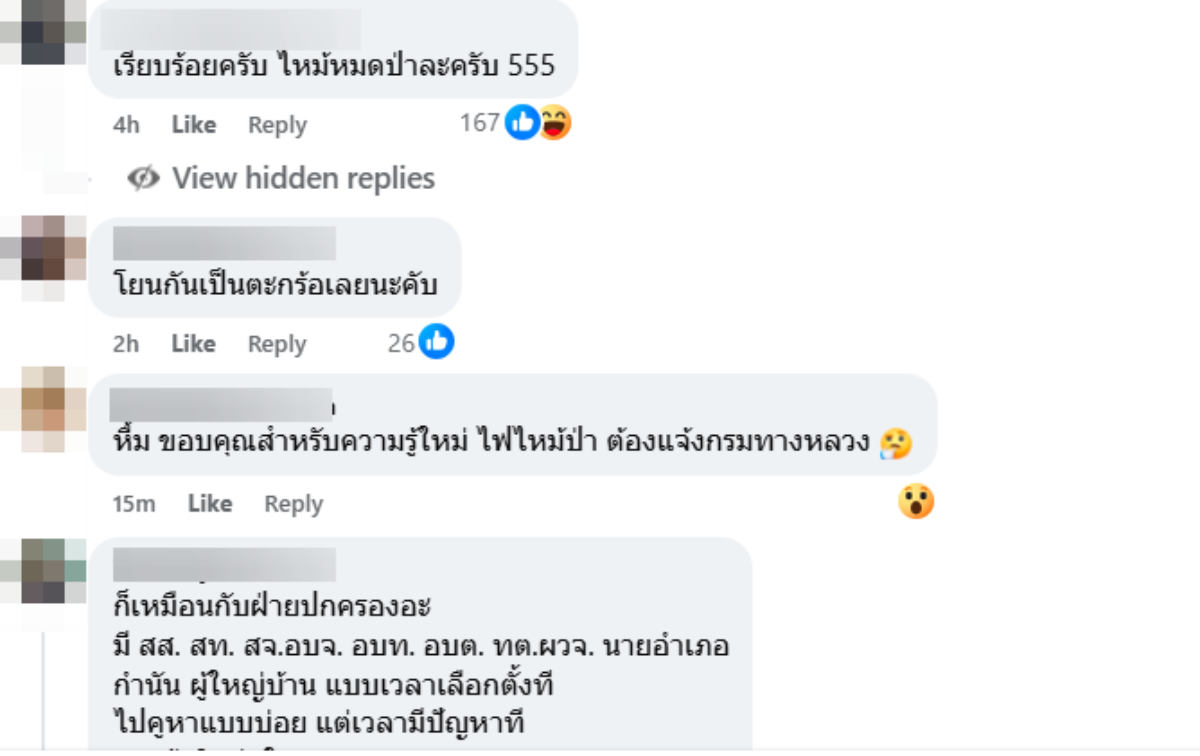Open the 2h timestamp link
The image size is (1200, 756).
coord(126,344)
